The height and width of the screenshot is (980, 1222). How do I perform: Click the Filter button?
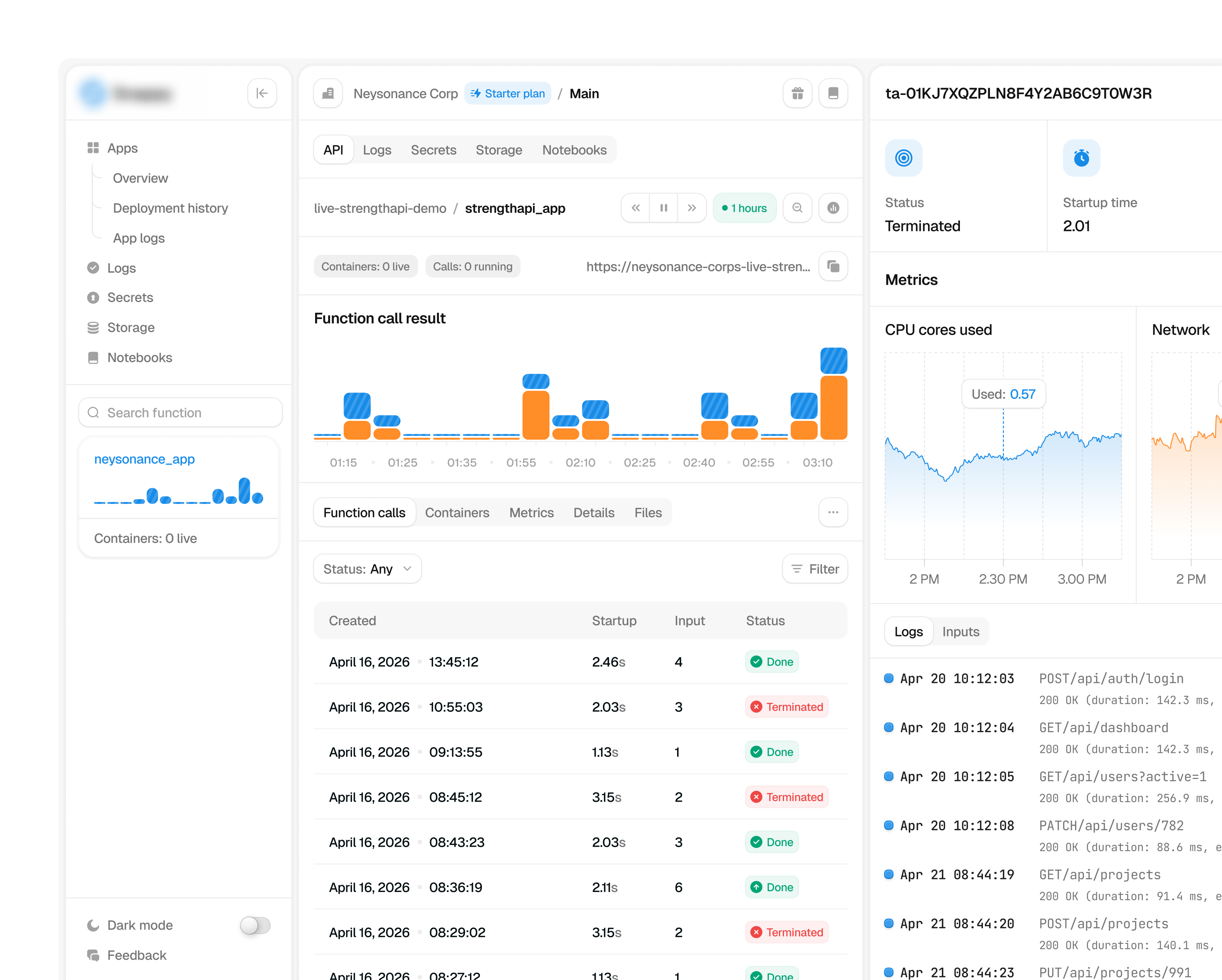click(815, 568)
